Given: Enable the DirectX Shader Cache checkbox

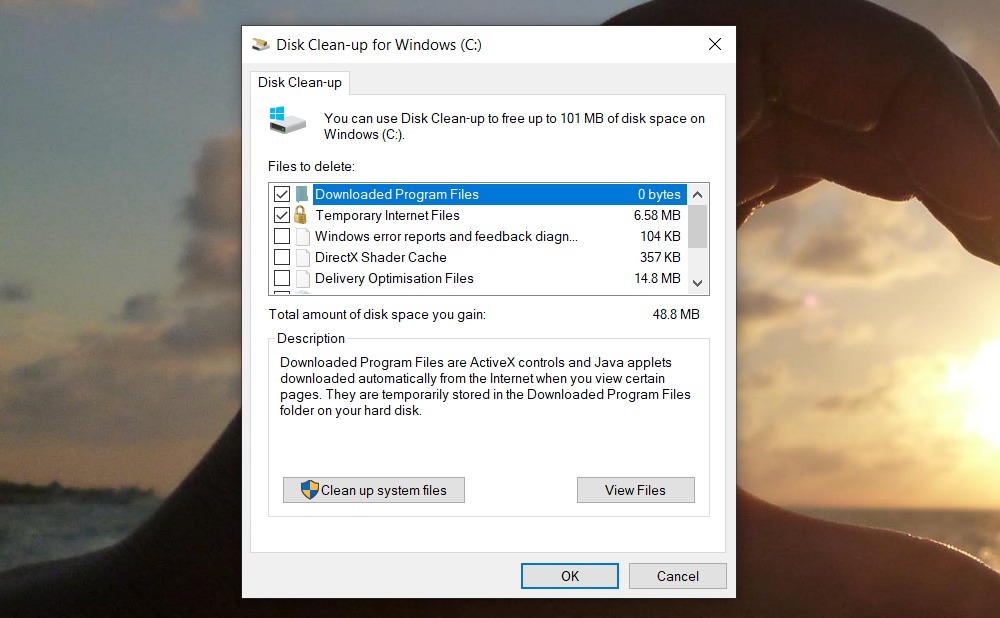Looking at the screenshot, I should coord(282,257).
